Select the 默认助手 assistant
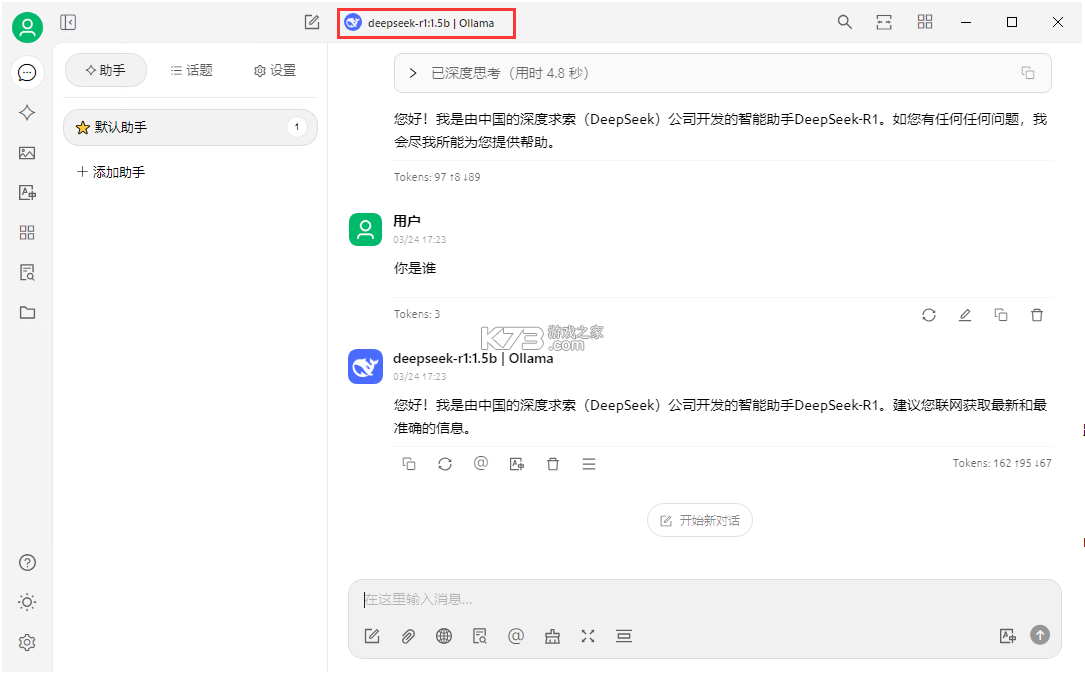Screen dimensions: 1085x676 (190, 127)
